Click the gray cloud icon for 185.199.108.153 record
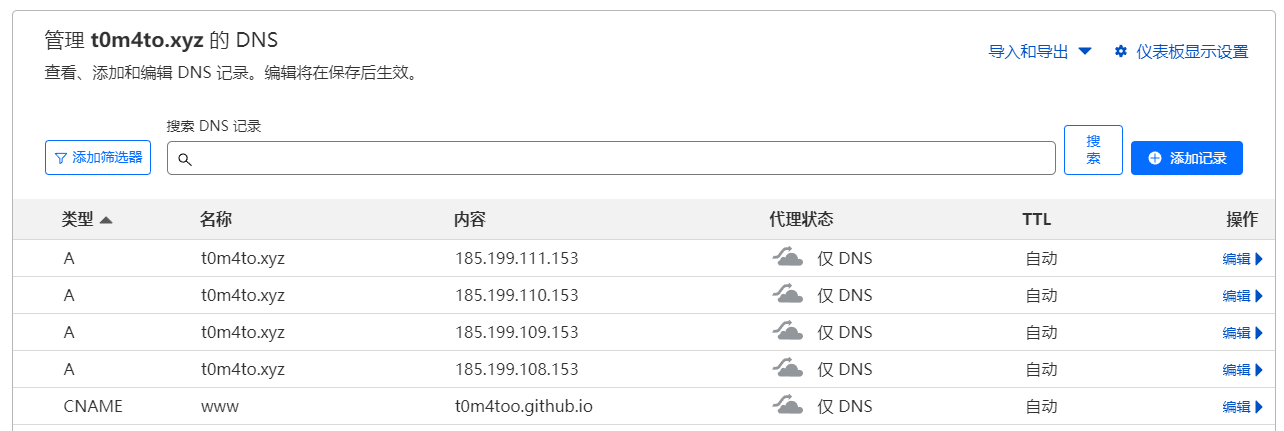 pos(788,369)
